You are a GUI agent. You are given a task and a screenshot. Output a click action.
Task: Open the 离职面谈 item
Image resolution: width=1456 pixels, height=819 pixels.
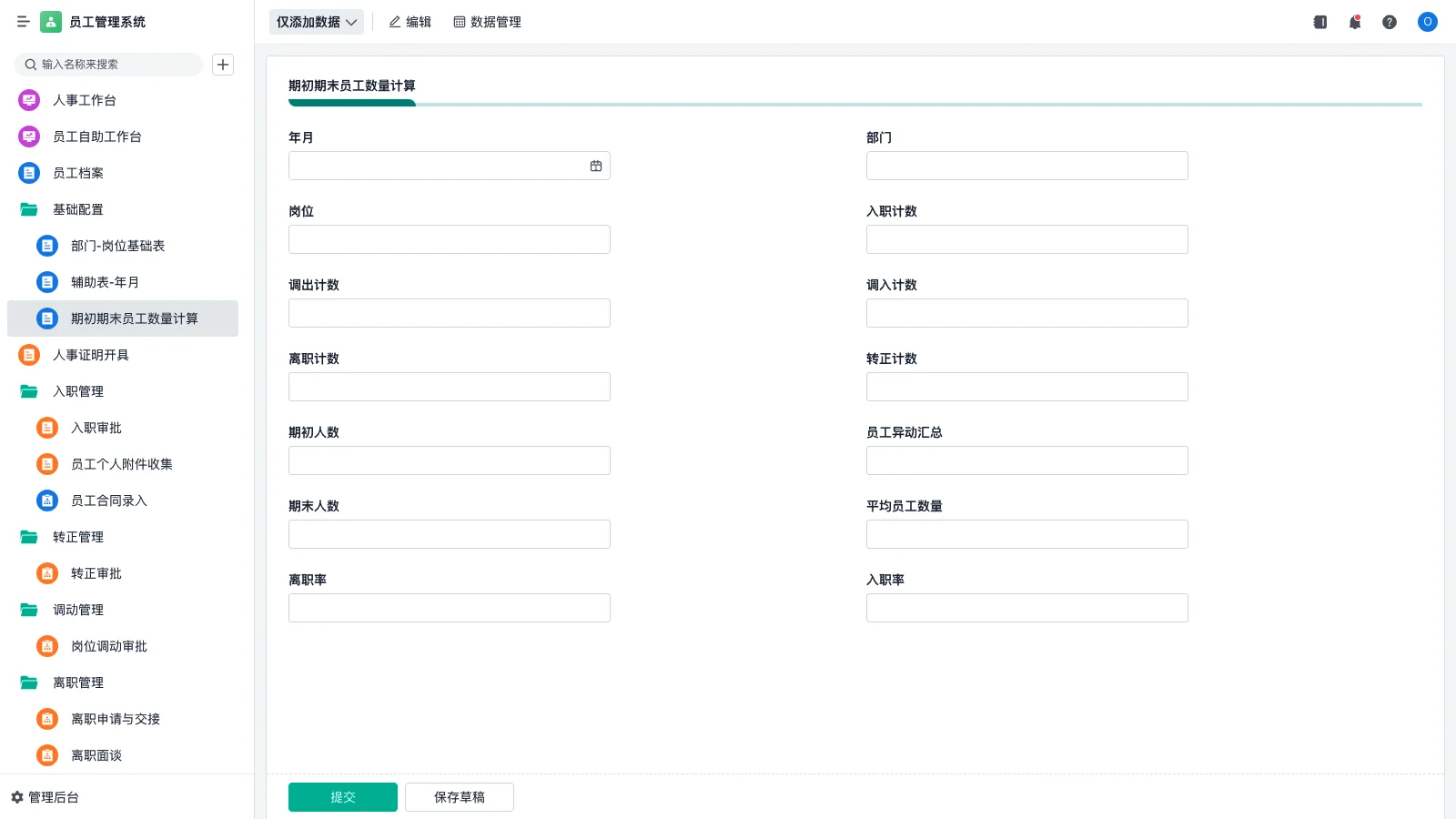[x=123, y=755]
